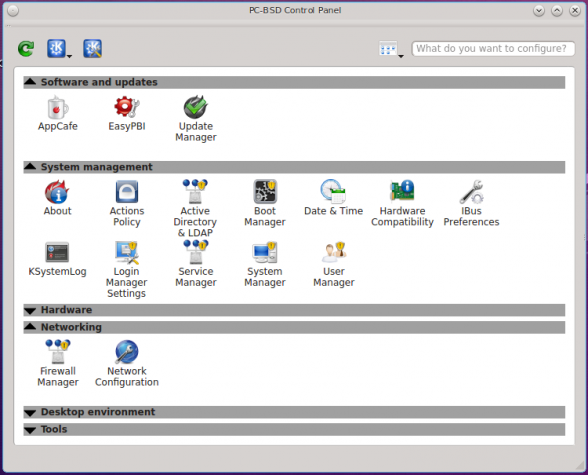Open Actions Policy settings
Screen dimensions: 588x475
(127, 204)
